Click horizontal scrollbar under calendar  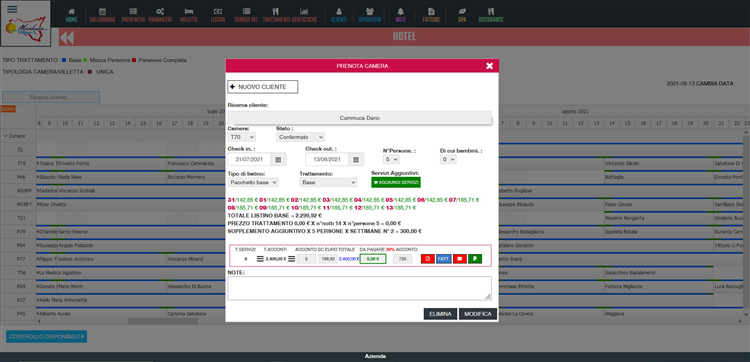coord(163,321)
